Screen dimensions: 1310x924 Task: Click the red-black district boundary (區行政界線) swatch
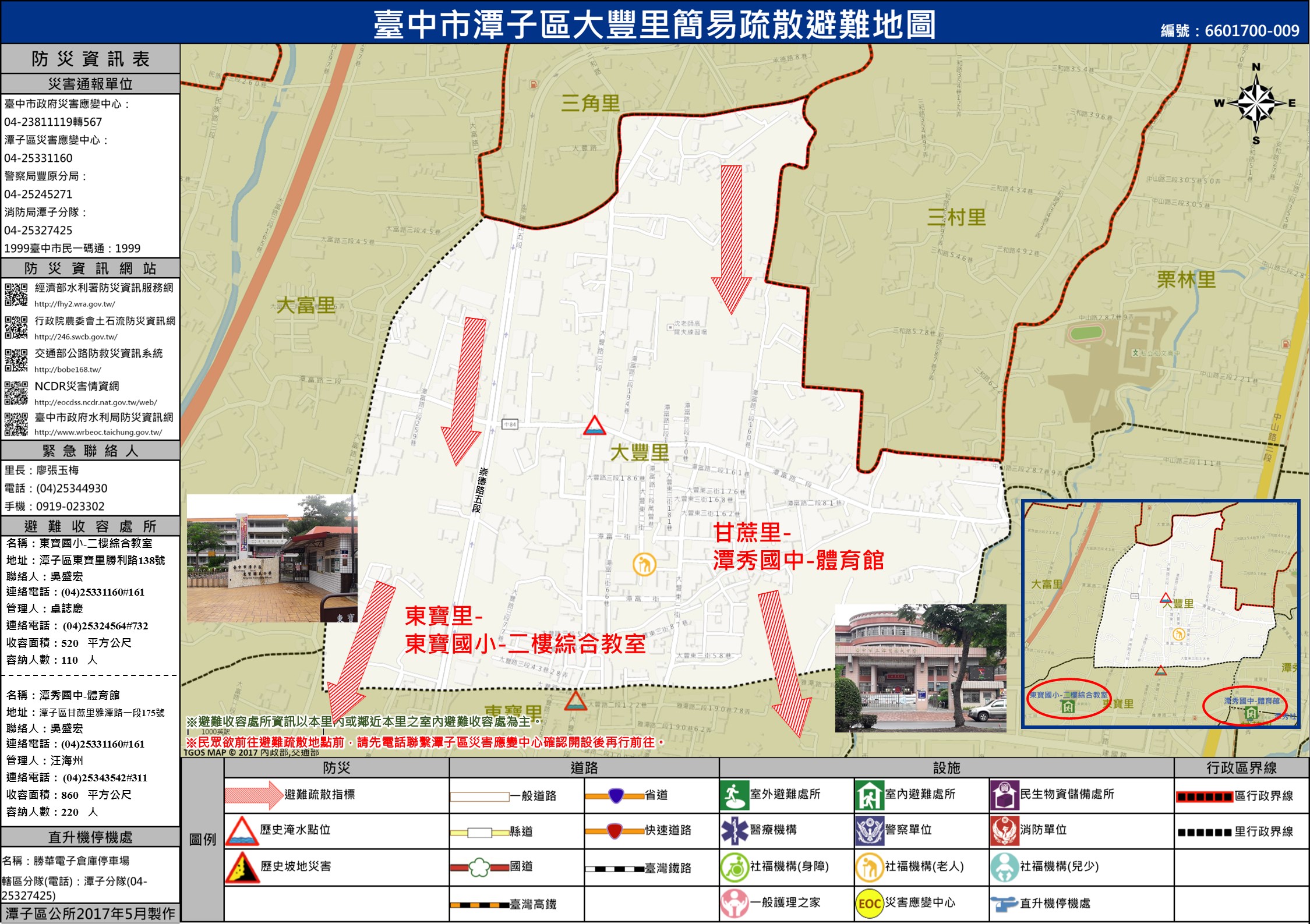[1204, 796]
